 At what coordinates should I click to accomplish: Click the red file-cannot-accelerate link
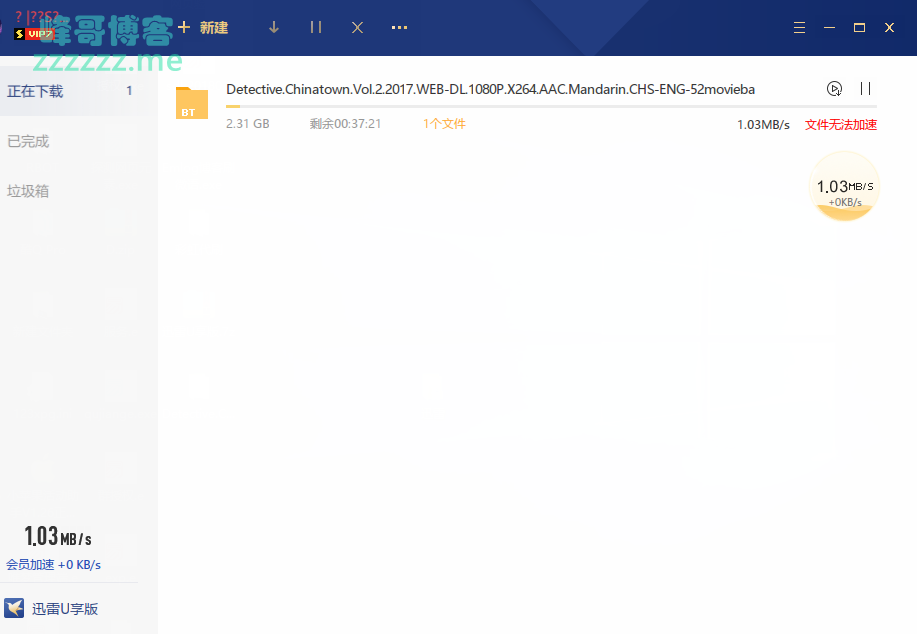(840, 125)
